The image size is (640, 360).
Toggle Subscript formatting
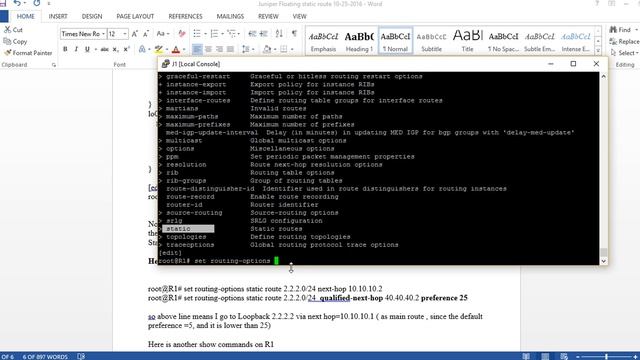coord(116,49)
